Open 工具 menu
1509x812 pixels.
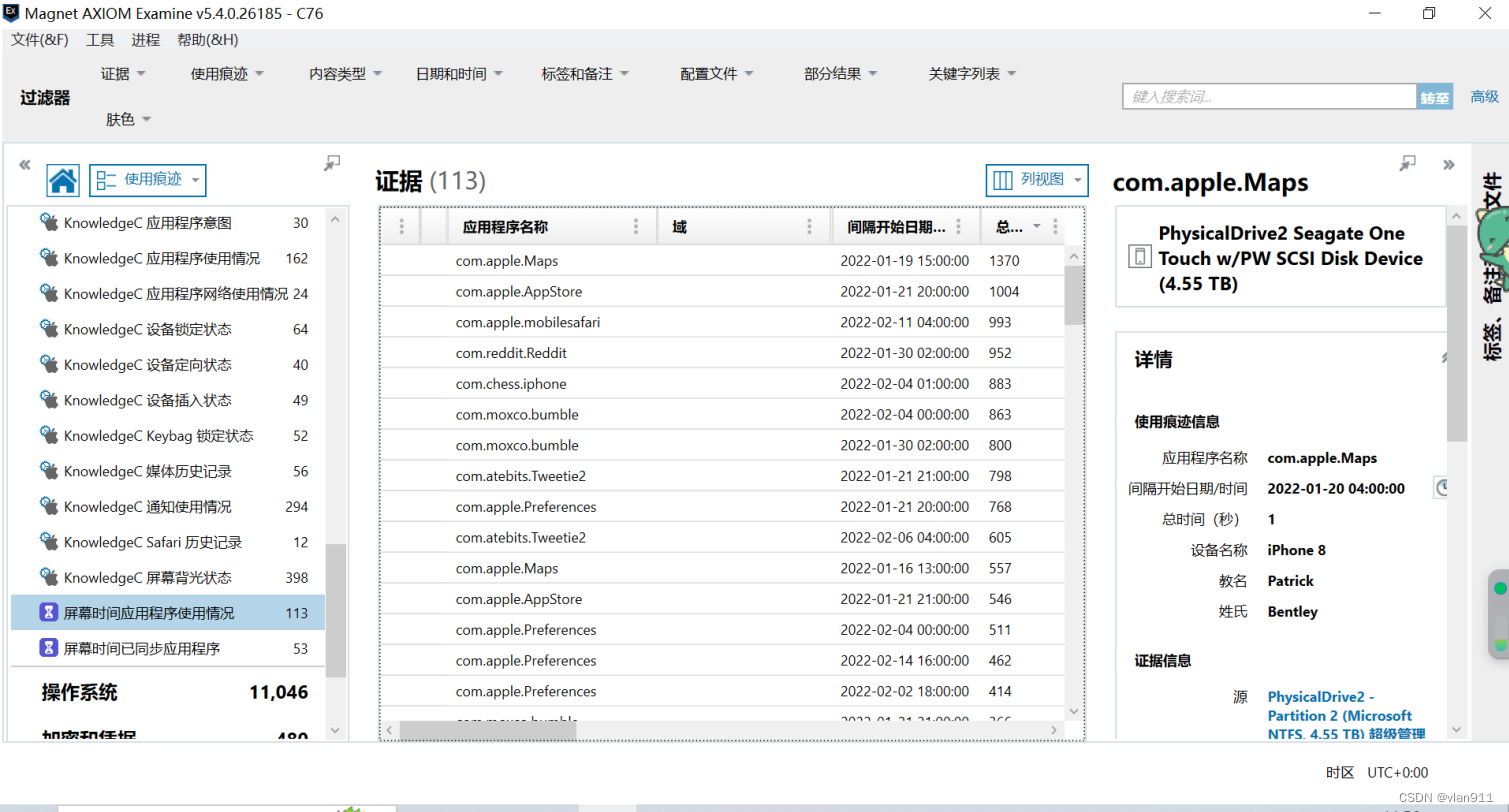coord(100,40)
